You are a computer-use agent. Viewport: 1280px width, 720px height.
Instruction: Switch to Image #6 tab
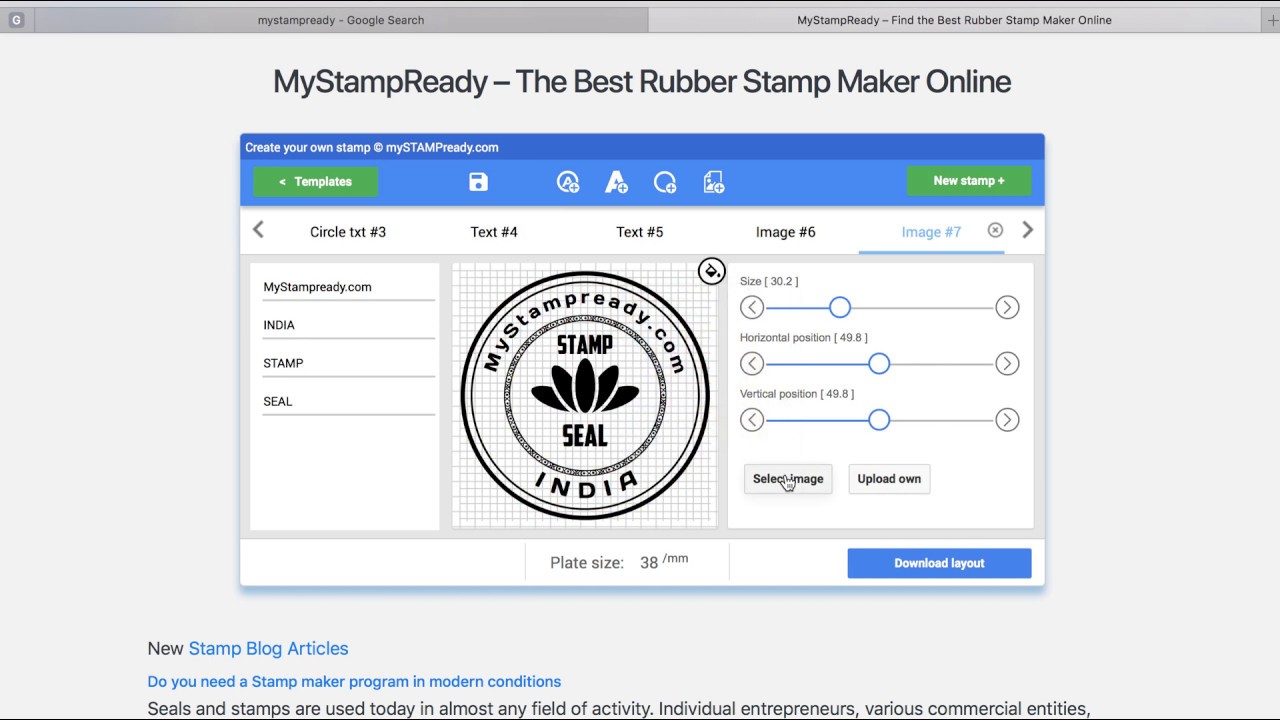[786, 232]
